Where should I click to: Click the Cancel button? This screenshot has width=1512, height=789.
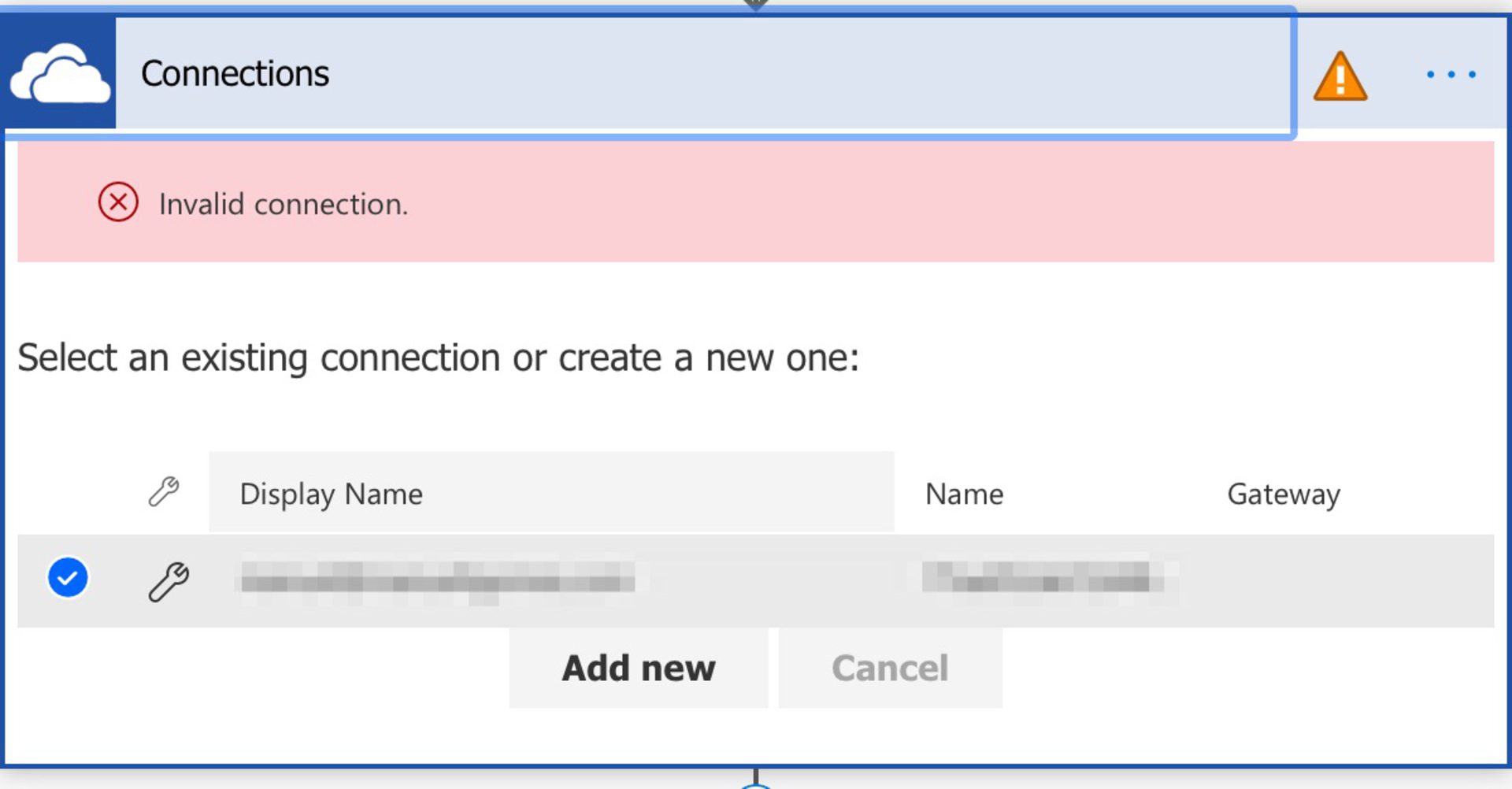pyautogui.click(x=888, y=667)
